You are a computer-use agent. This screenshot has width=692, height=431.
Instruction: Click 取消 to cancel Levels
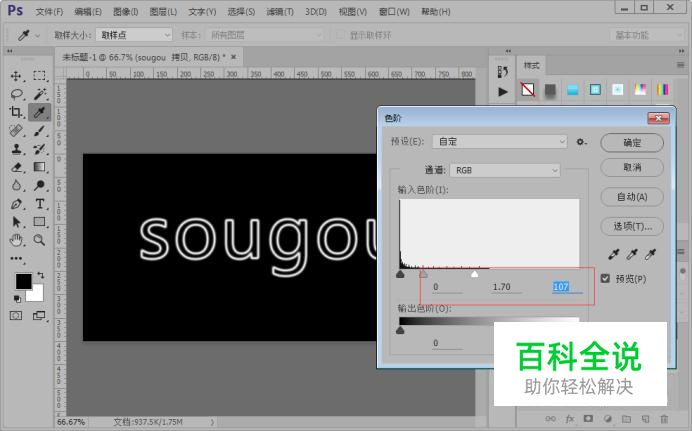click(632, 167)
